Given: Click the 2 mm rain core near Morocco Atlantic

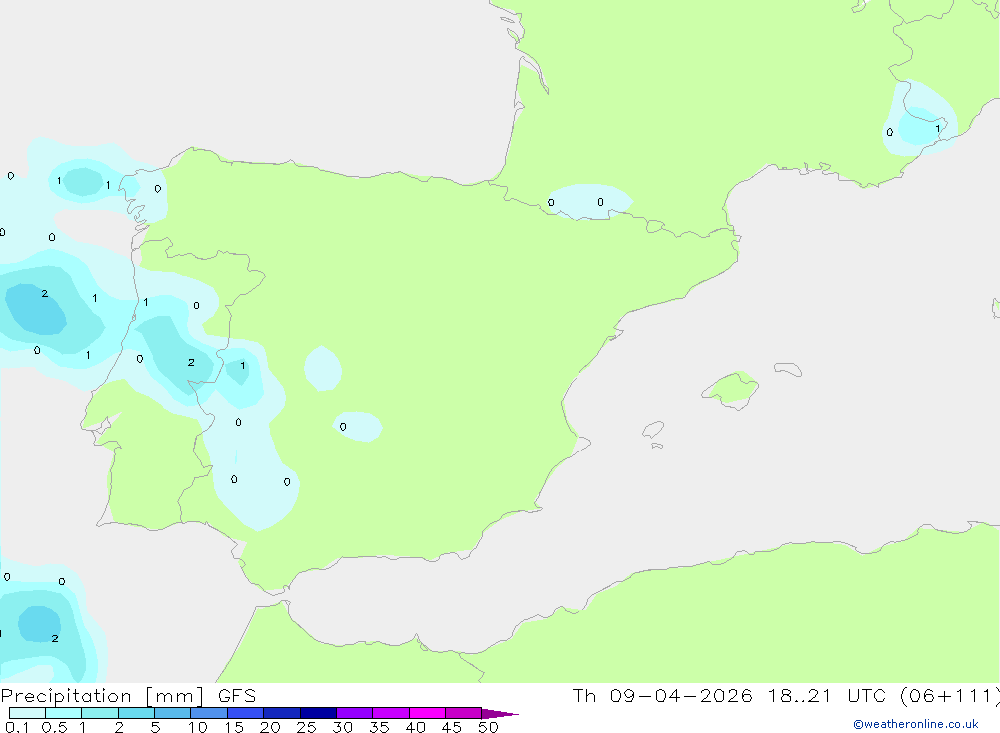Looking at the screenshot, I should 40,623.
